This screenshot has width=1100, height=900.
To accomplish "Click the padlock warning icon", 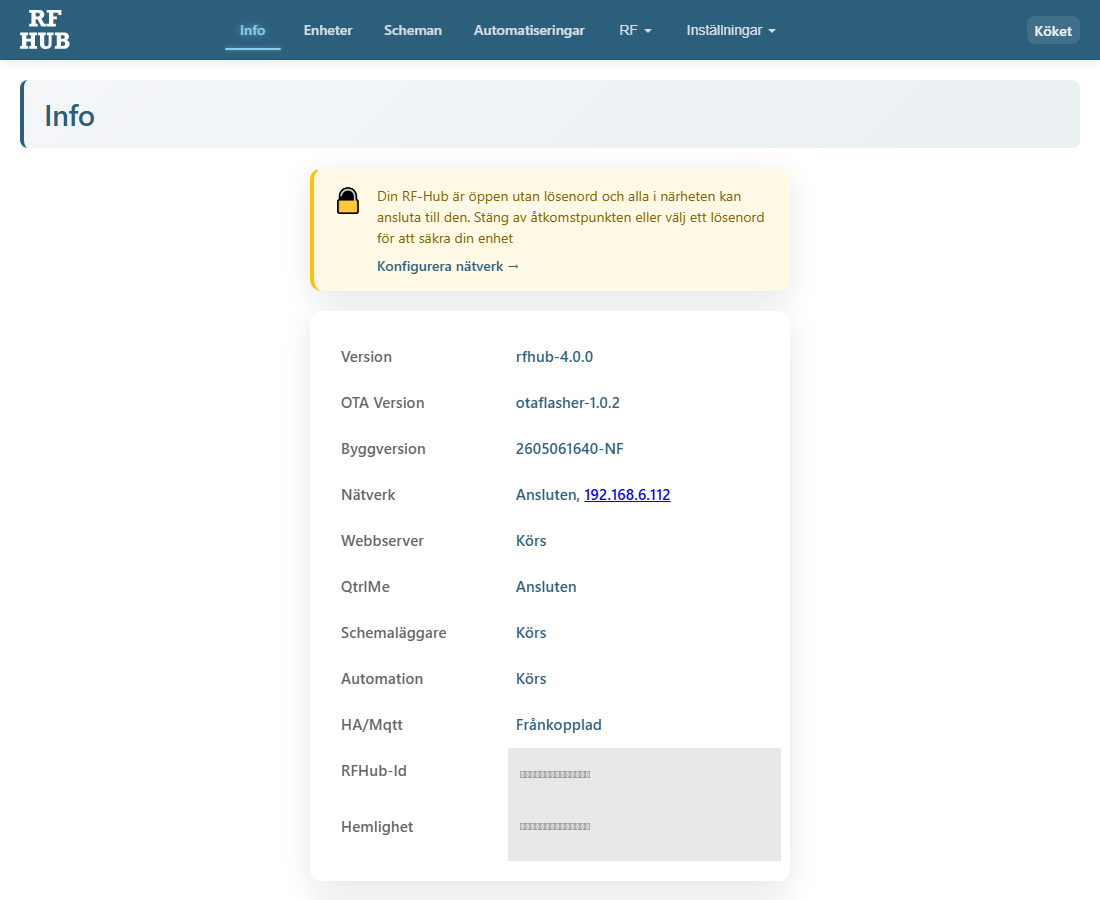I will point(348,201).
